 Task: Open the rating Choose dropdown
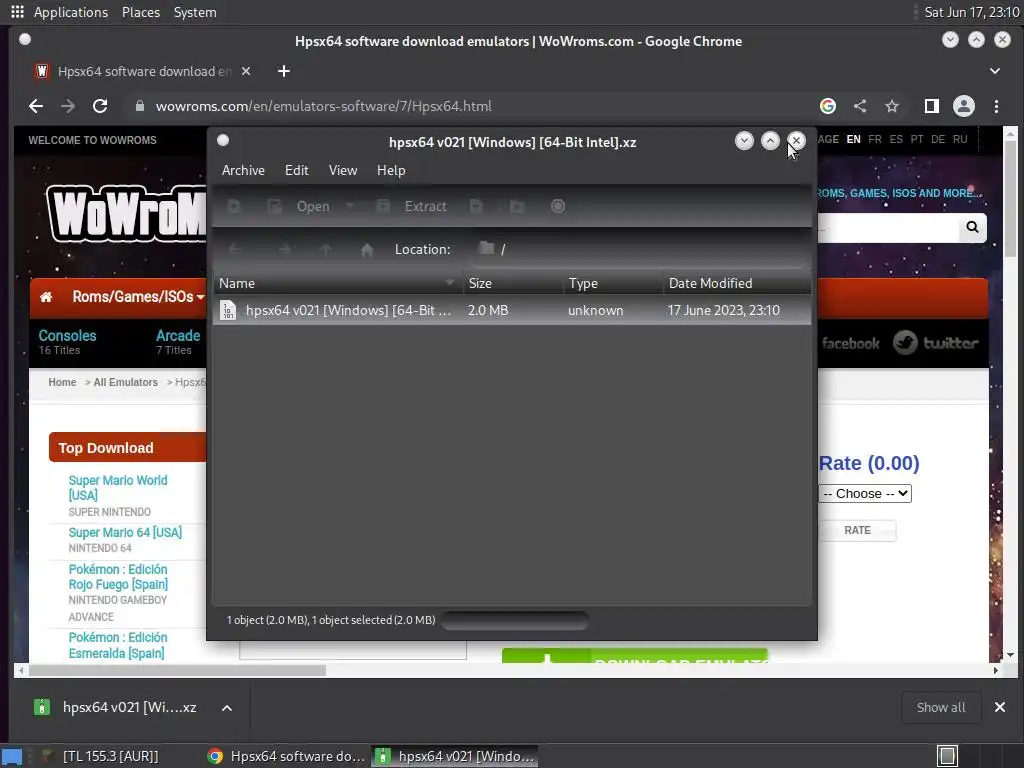point(865,494)
